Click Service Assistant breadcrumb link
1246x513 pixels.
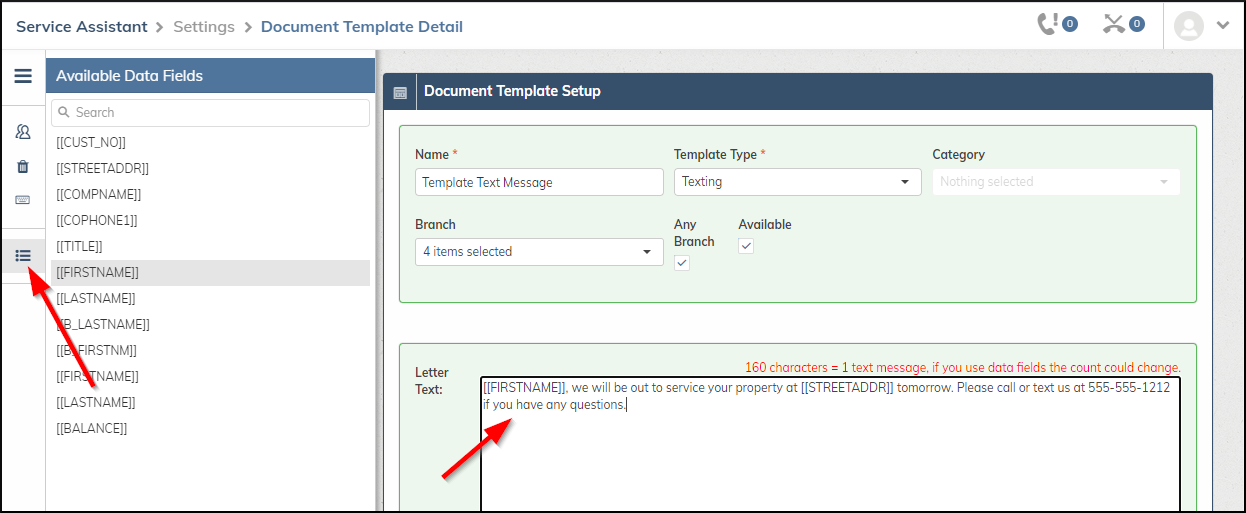pyautogui.click(x=81, y=27)
